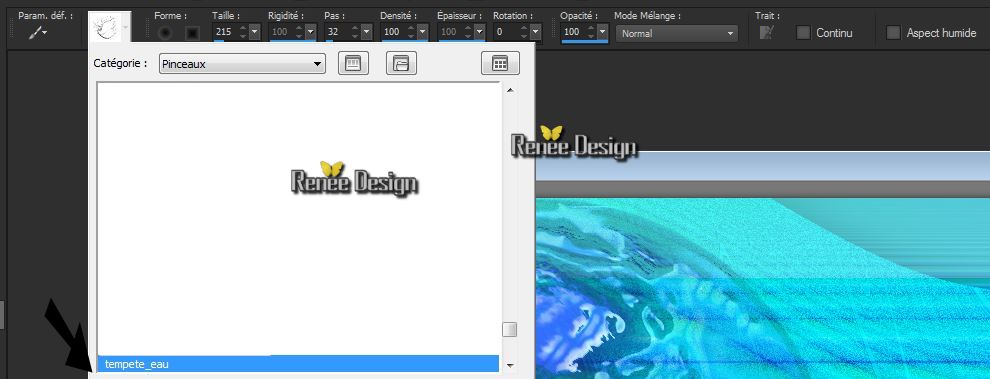
Task: Click the brush list scrollbar thumb
Action: (x=510, y=329)
